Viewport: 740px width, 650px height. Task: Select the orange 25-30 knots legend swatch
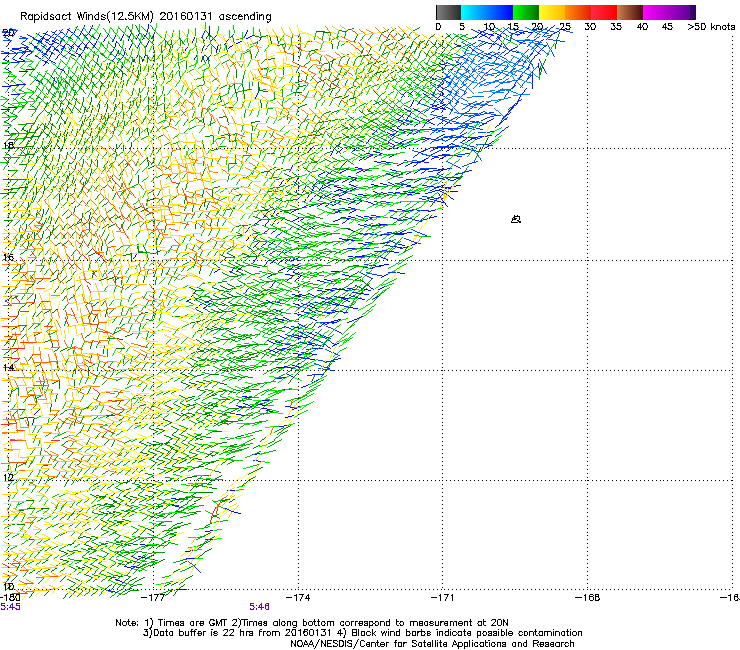(578, 12)
